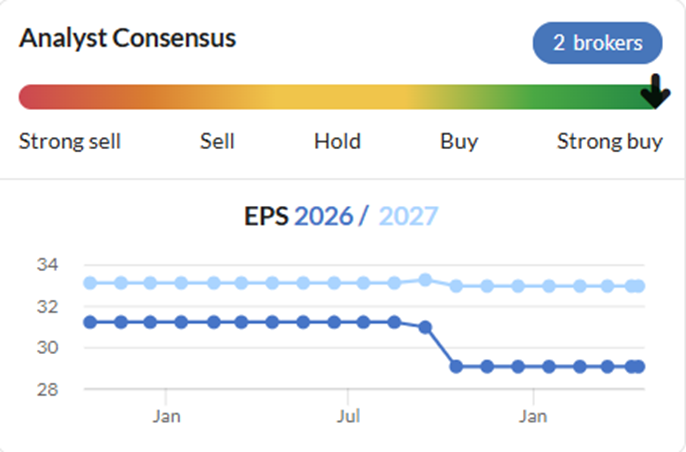Click the "Strong buy" rating label
This screenshot has height=452, width=686.
(x=609, y=141)
